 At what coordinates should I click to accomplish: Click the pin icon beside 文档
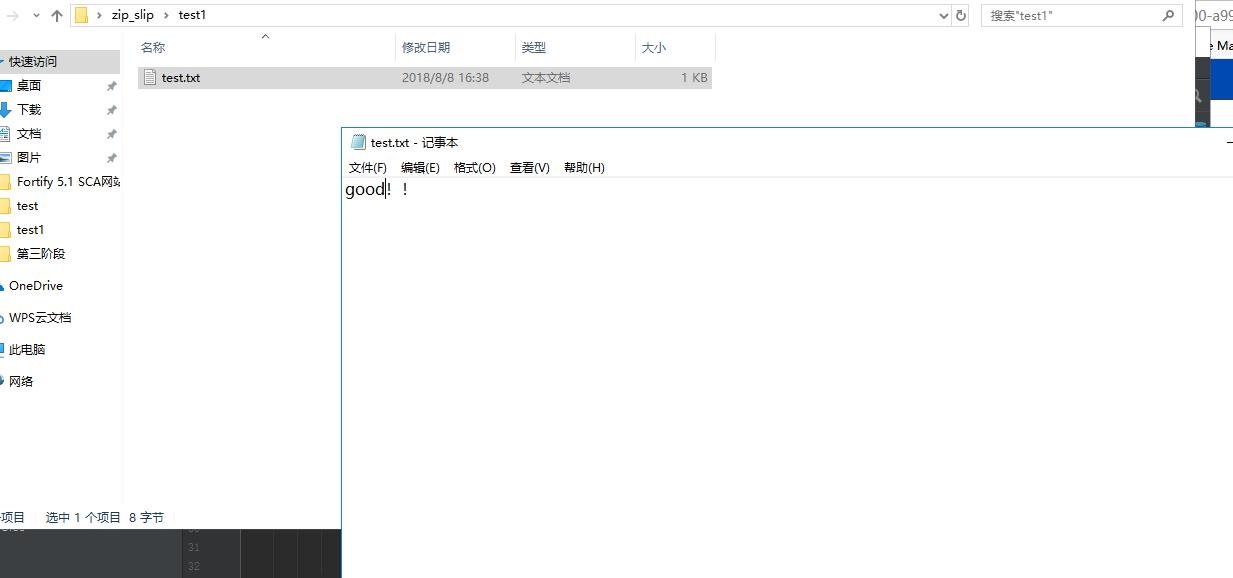pyautogui.click(x=112, y=134)
